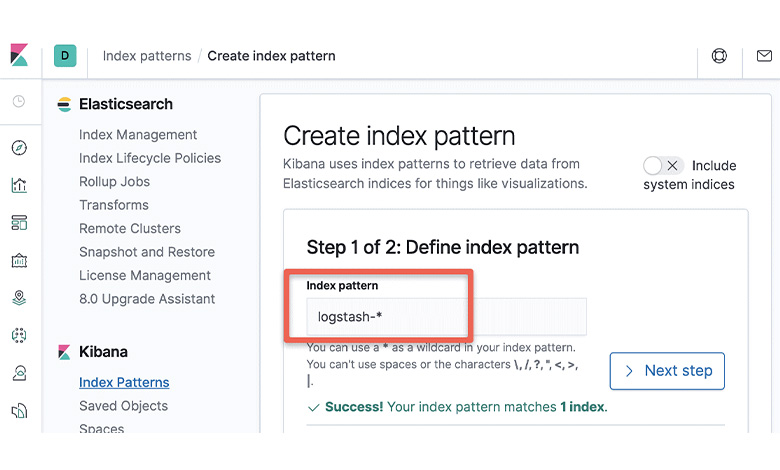Open Saved Objects menu item
This screenshot has height=470, width=780.
click(x=123, y=406)
